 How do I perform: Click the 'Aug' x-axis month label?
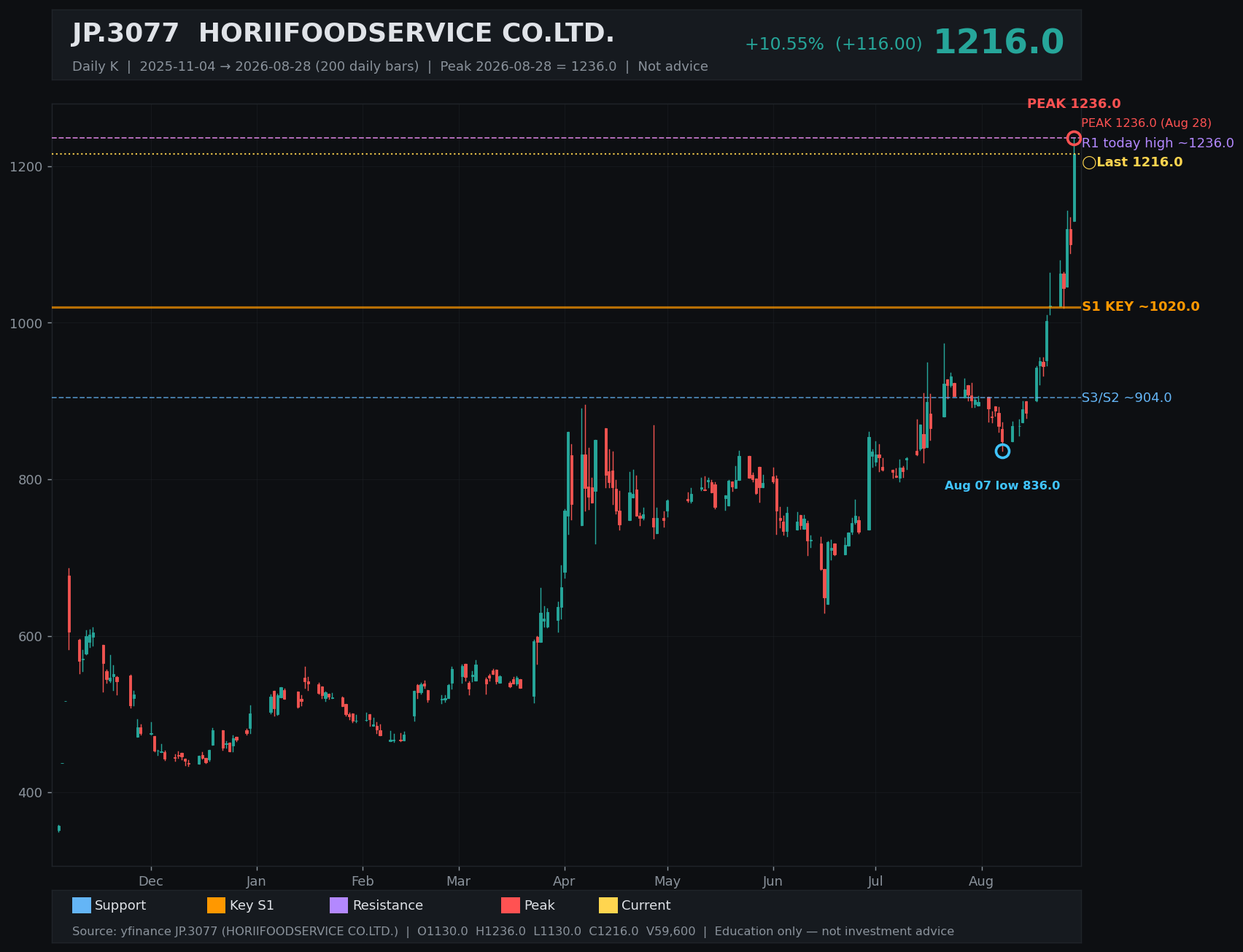pyautogui.click(x=981, y=881)
